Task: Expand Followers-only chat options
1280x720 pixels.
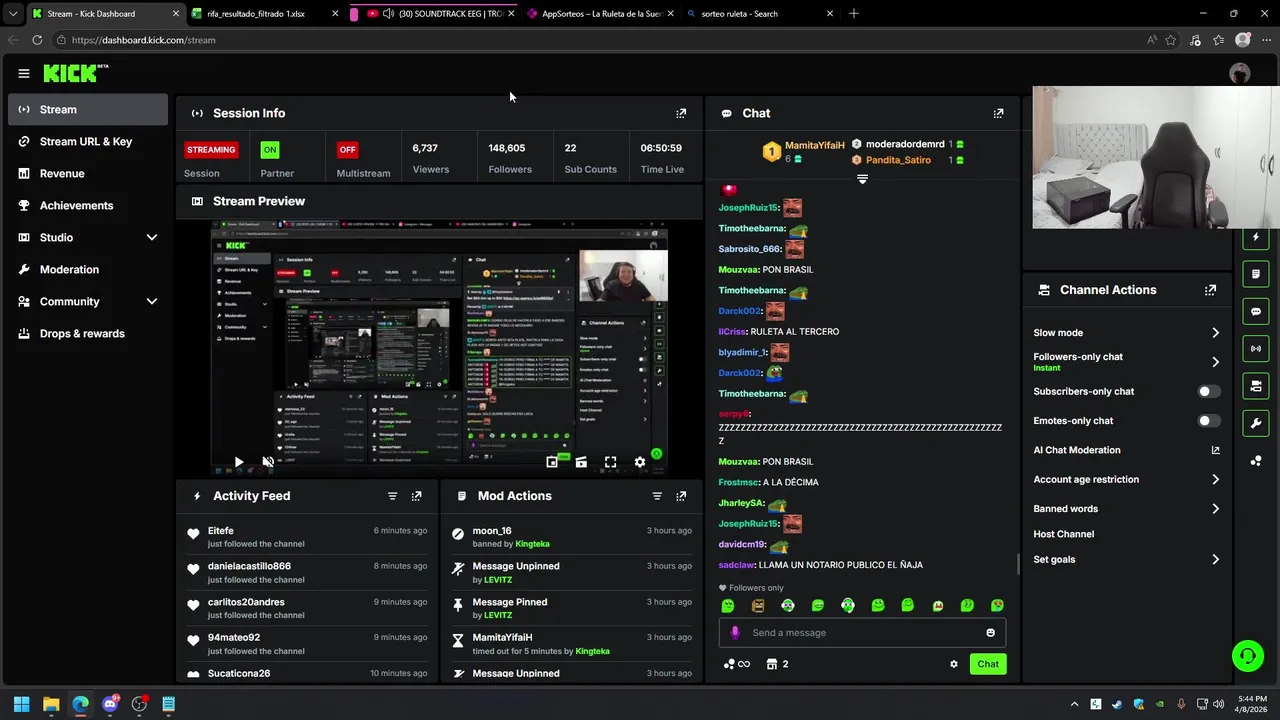Action: (x=1215, y=362)
